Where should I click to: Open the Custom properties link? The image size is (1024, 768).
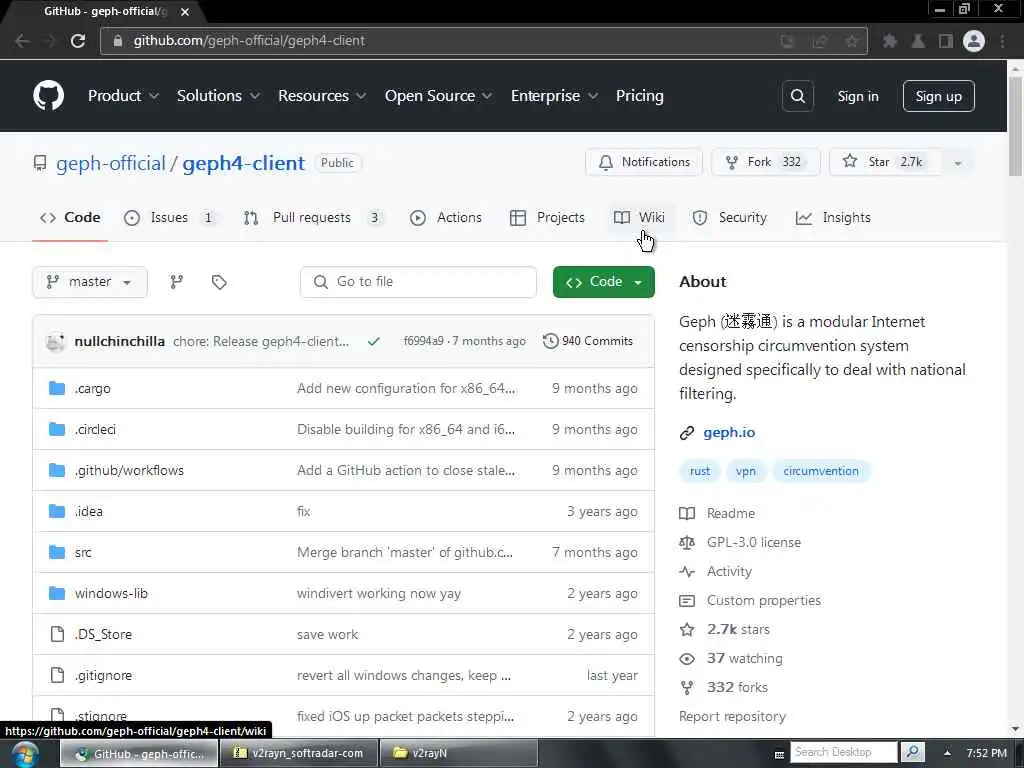[763, 600]
